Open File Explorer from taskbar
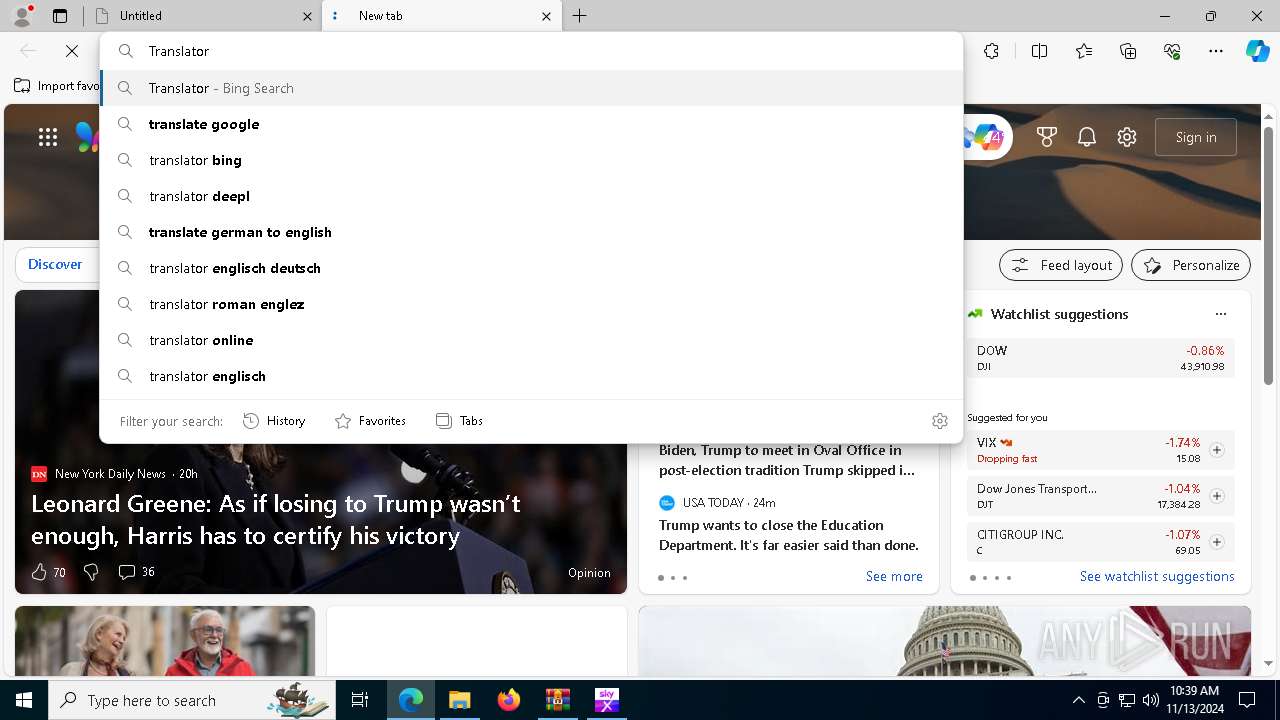The image size is (1280, 720). 459,700
